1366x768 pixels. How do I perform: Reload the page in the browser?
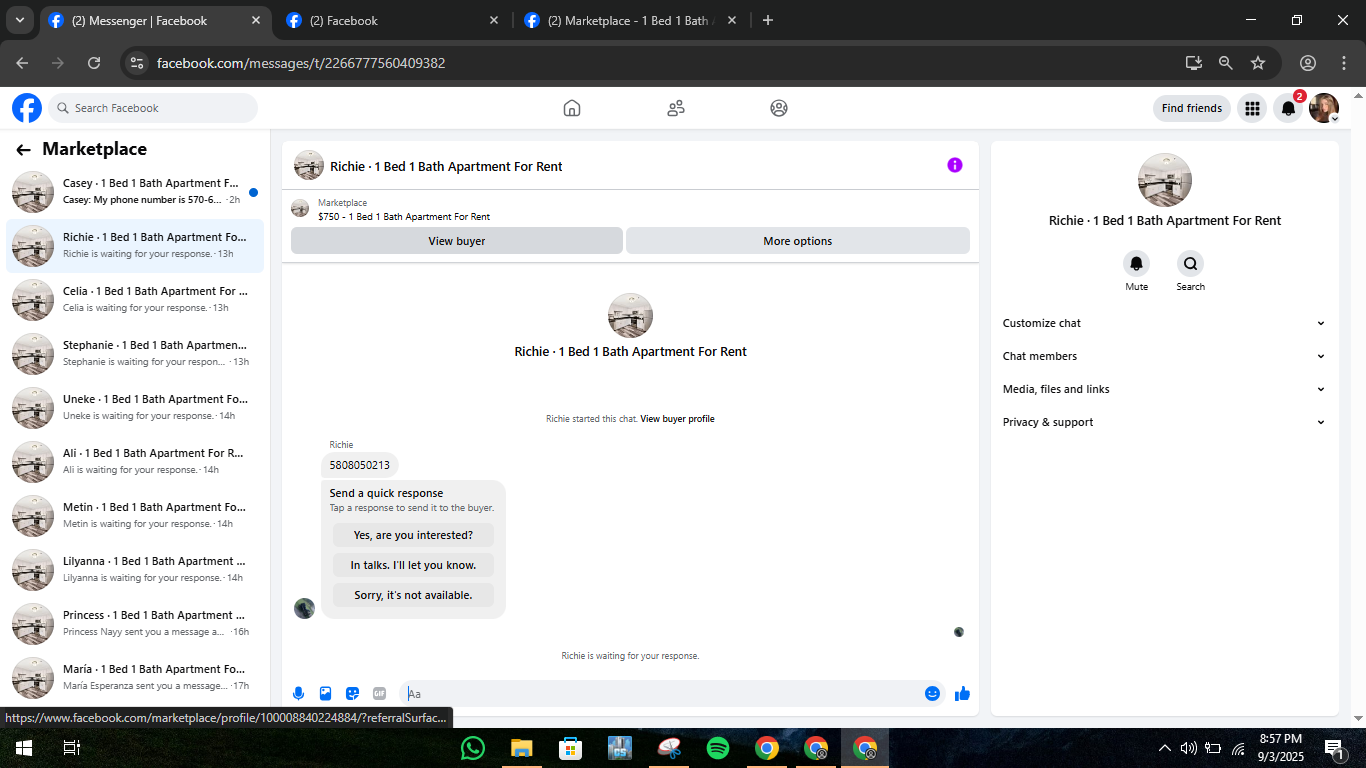pyautogui.click(x=94, y=63)
